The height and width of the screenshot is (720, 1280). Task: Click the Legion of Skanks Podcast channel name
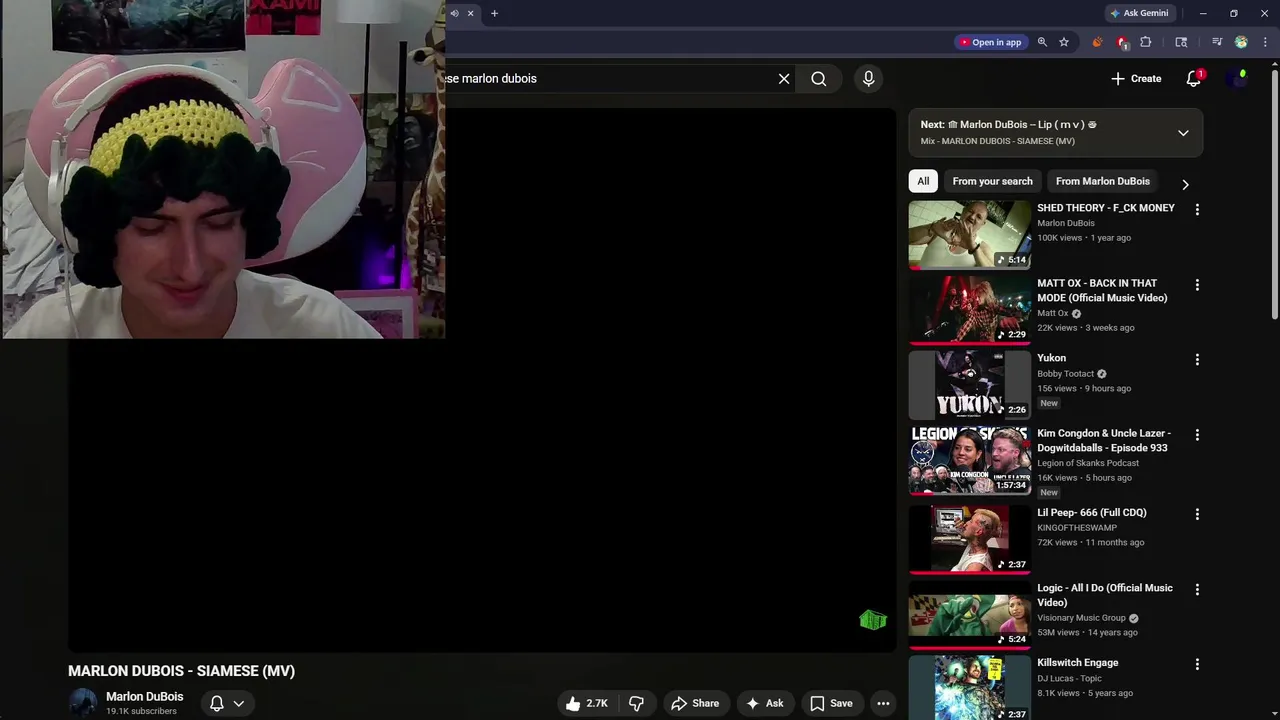click(x=1088, y=463)
